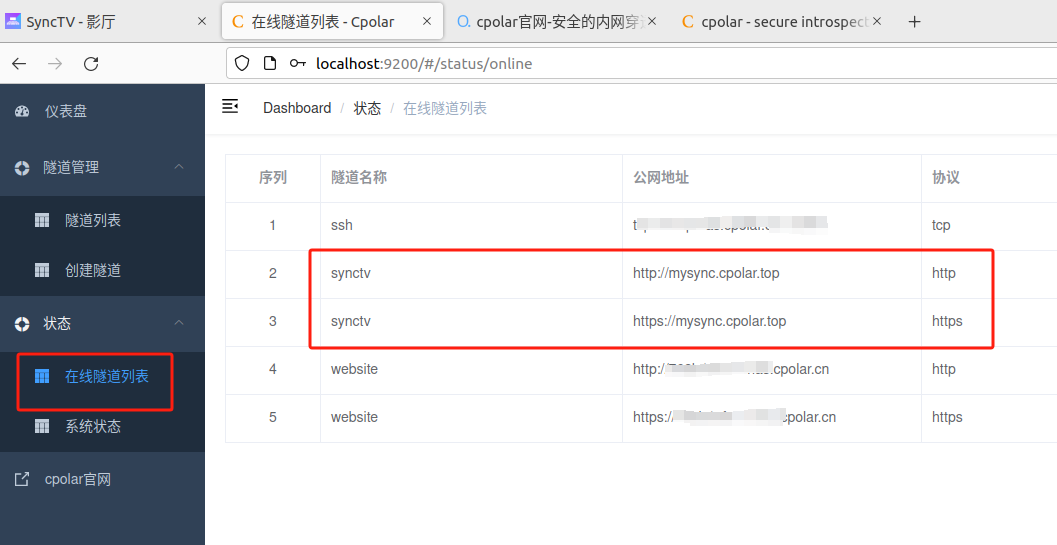Click the 隧道管理 lifebuoy icon
Image resolution: width=1057 pixels, height=545 pixels.
(22, 167)
